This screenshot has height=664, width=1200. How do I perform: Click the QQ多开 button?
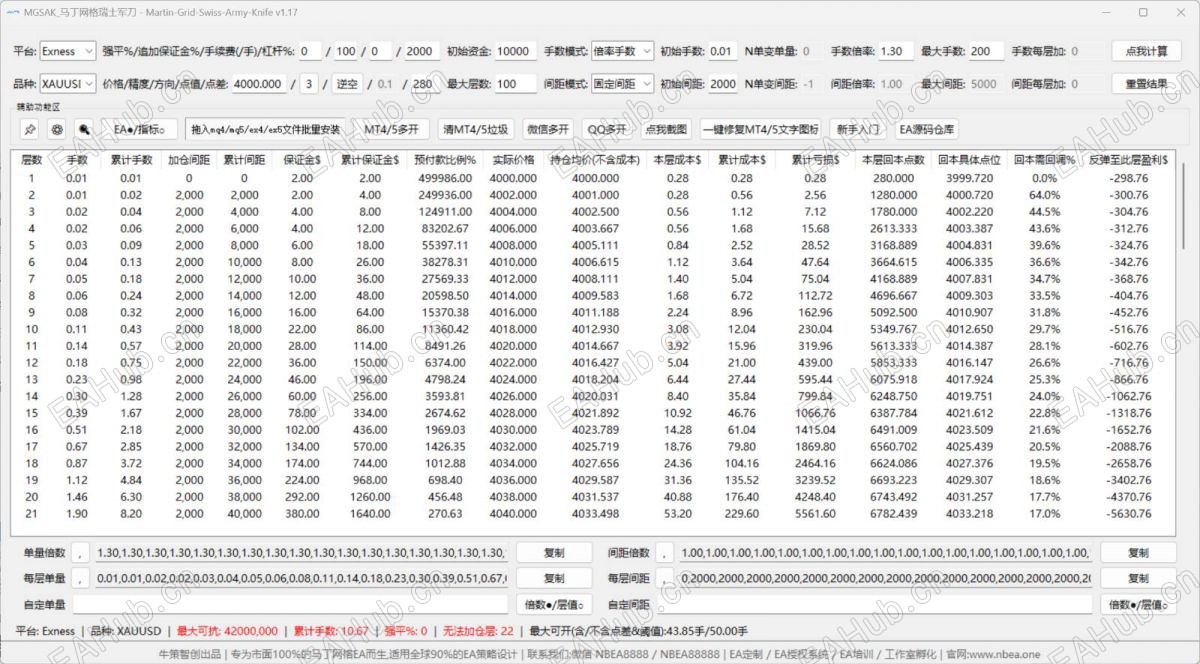[x=607, y=130]
